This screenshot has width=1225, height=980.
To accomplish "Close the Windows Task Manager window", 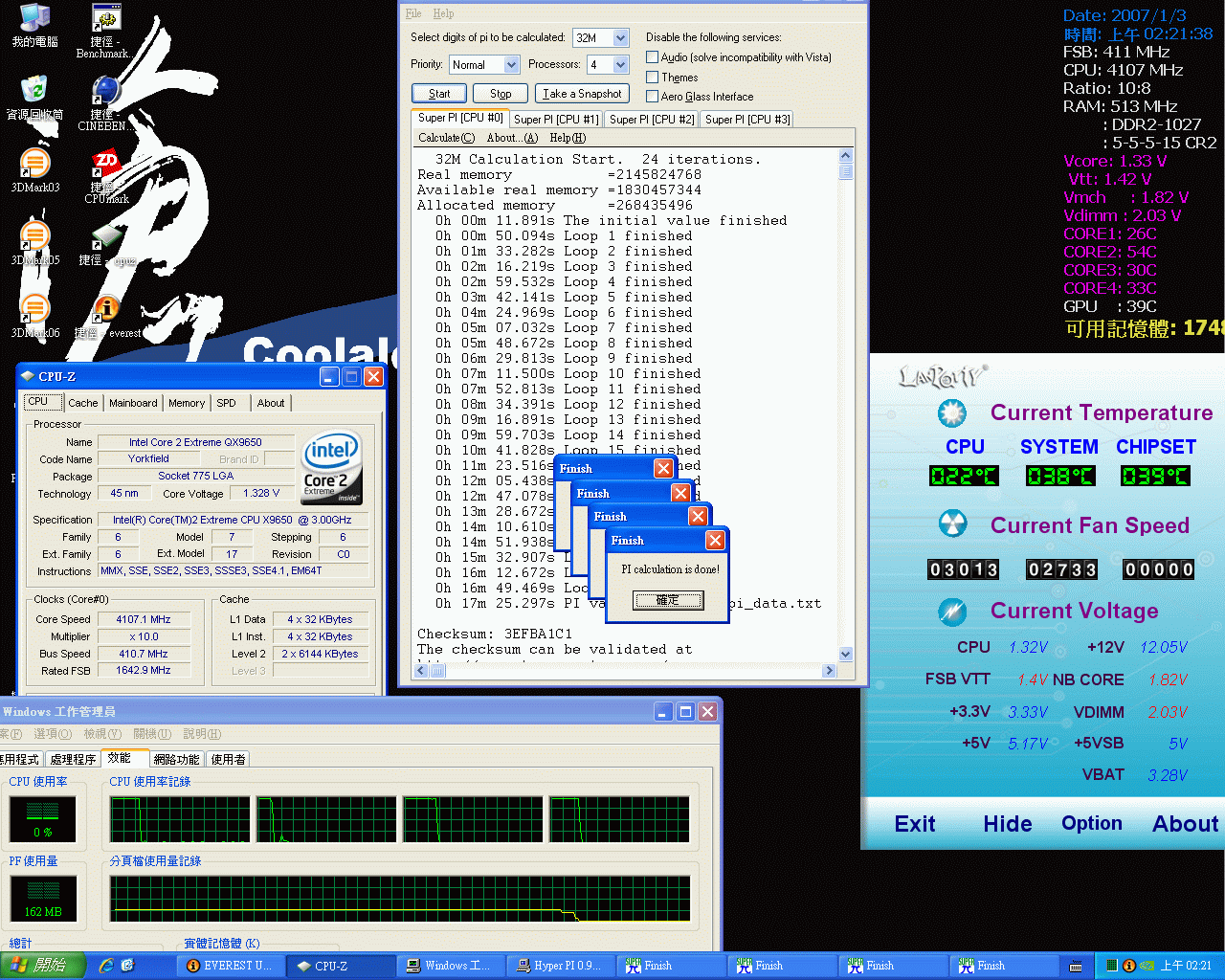I will pyautogui.click(x=707, y=711).
